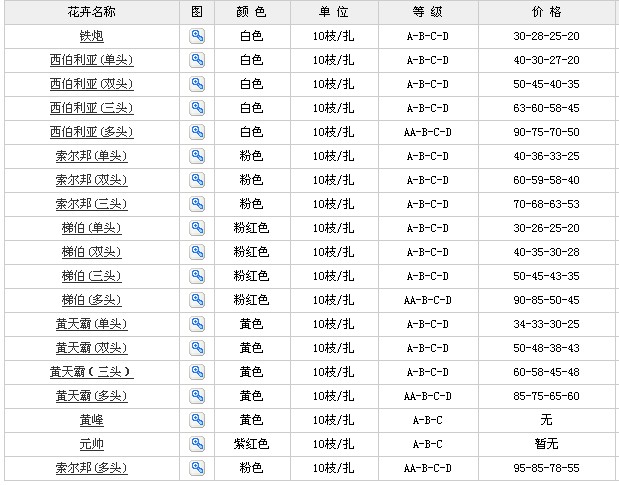Image resolution: width=619 pixels, height=485 pixels.
Task: View magnifier icon in 梯伯(三头) row
Action: (197, 276)
